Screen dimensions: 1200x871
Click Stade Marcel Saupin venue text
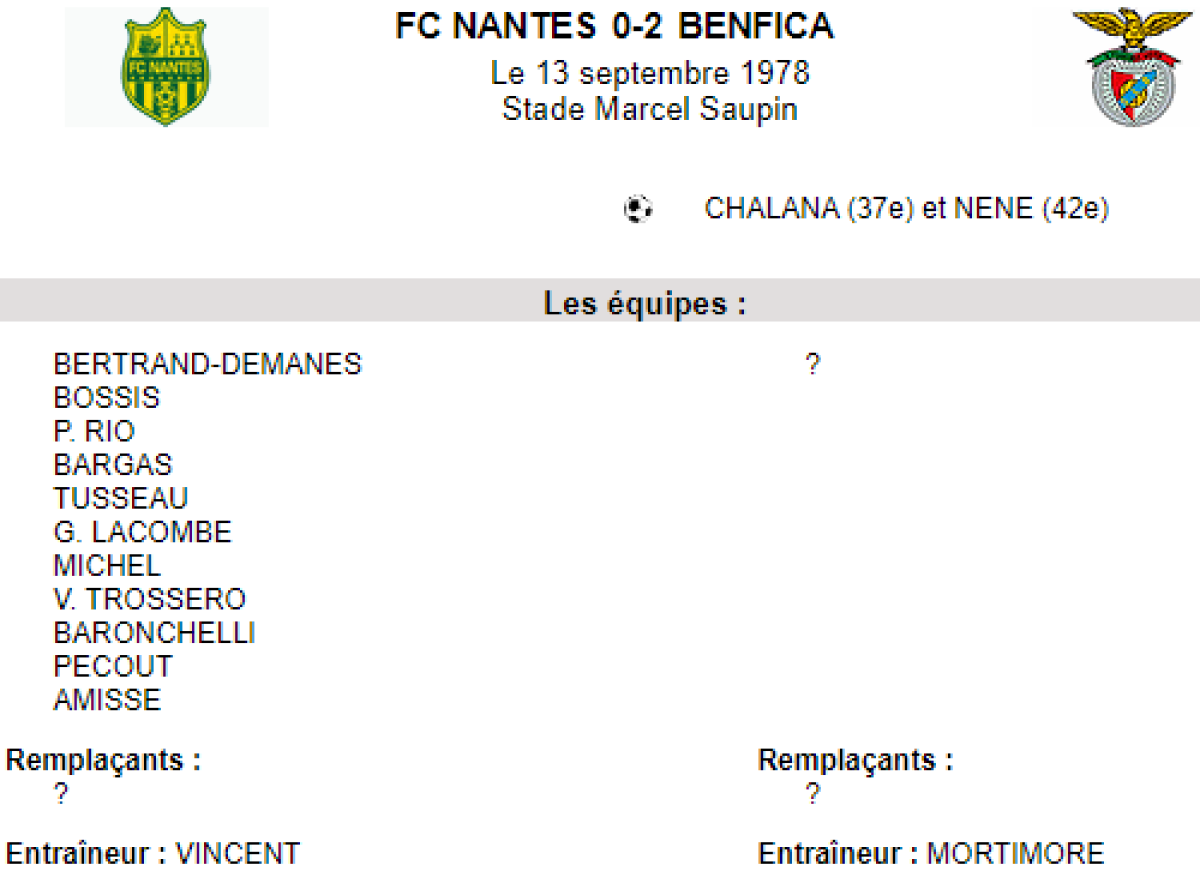coord(650,108)
